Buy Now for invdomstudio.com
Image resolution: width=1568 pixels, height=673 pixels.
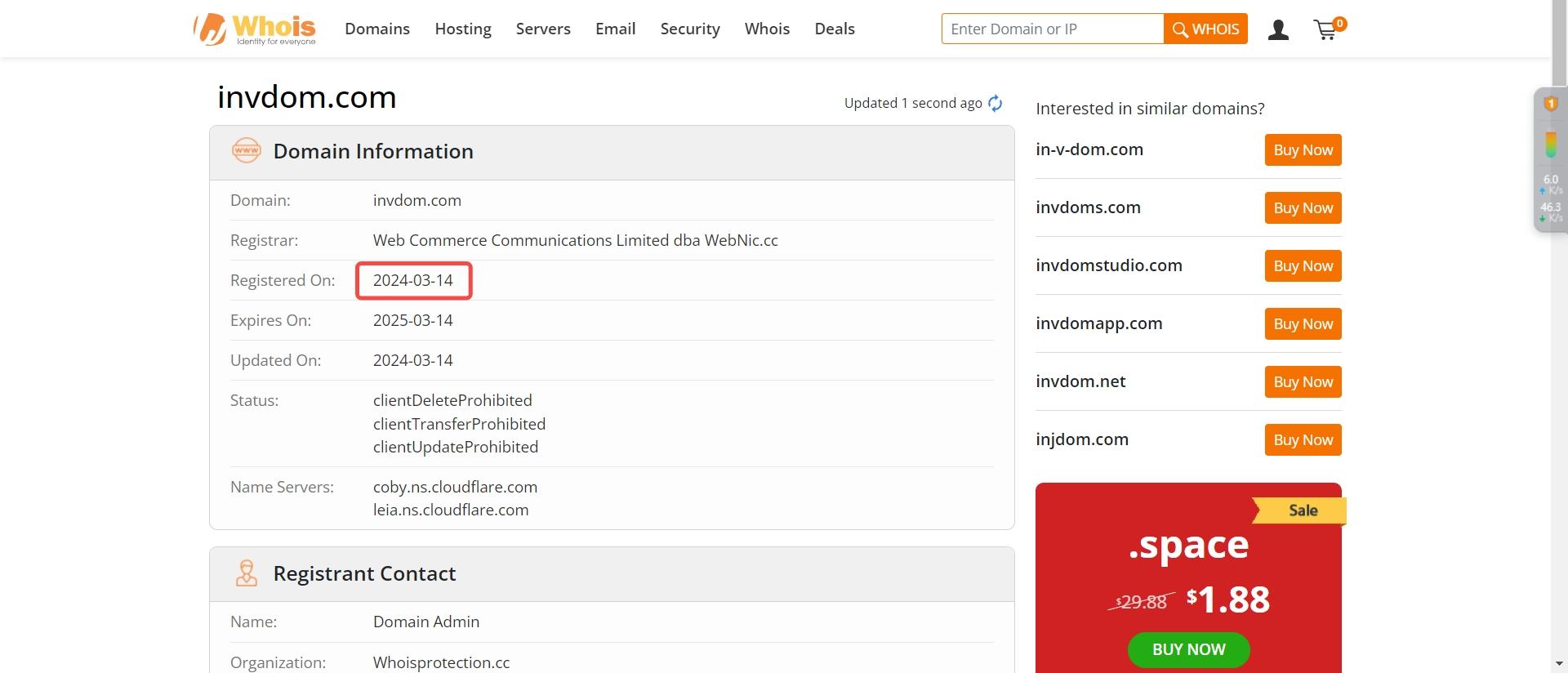pos(1303,266)
